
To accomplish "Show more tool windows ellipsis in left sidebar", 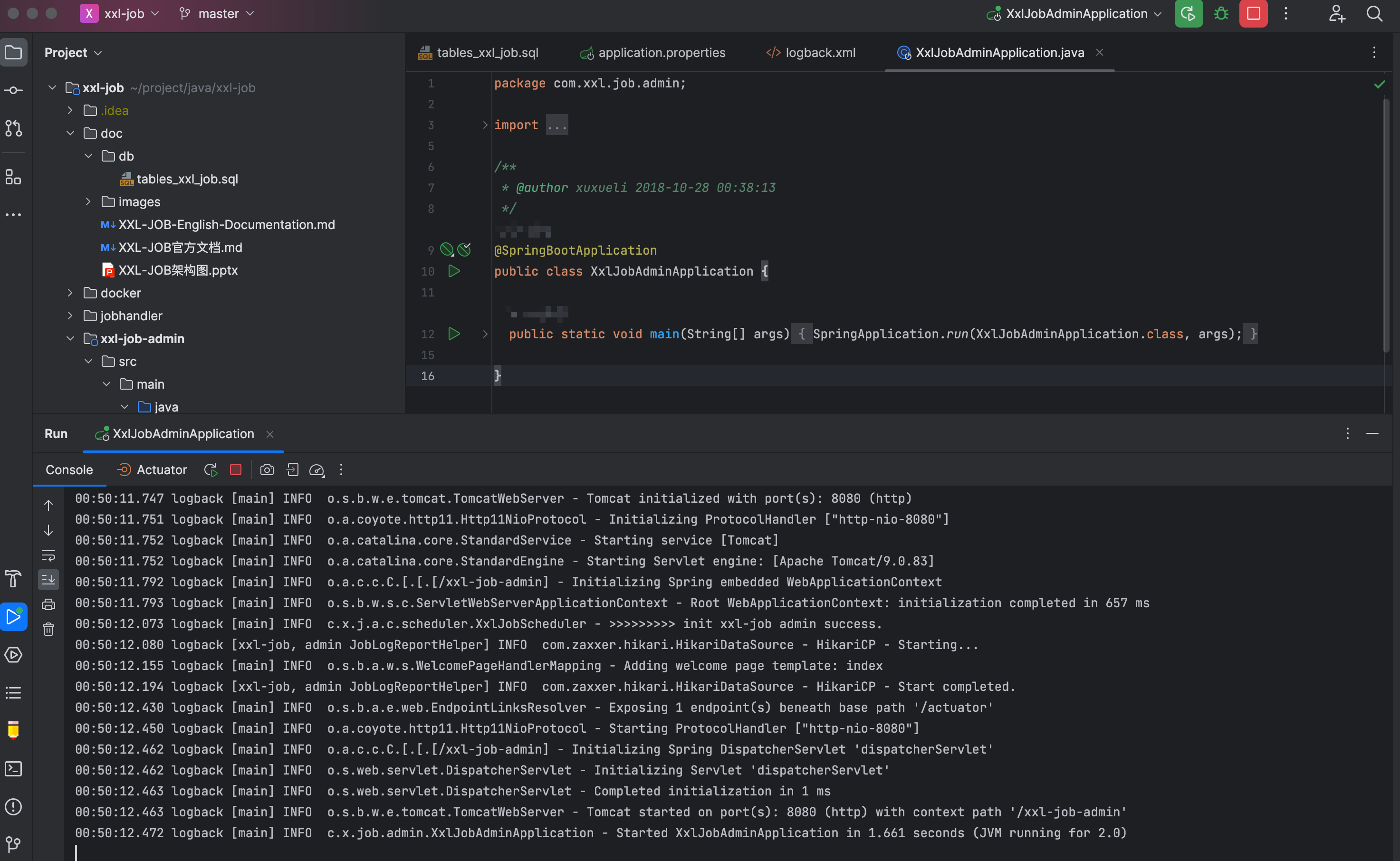I will tap(14, 215).
